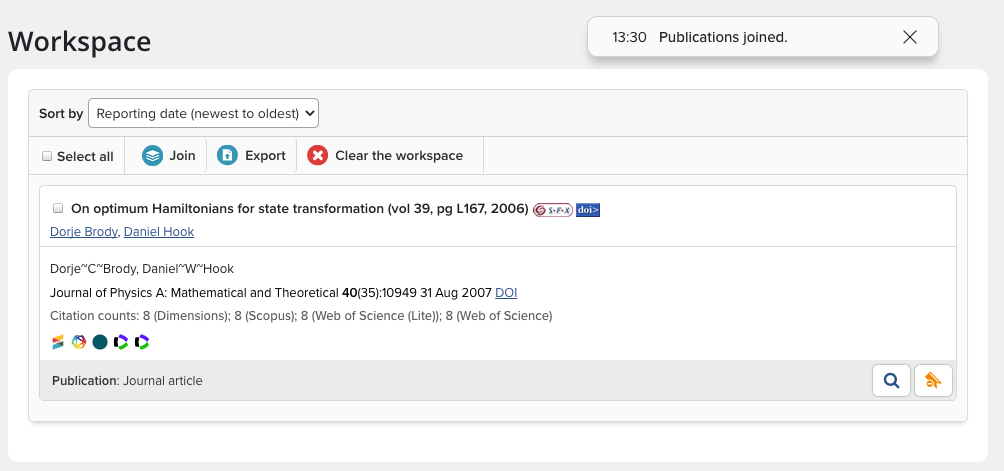
Task: Open the Dorje Brody author link
Action: coord(83,232)
